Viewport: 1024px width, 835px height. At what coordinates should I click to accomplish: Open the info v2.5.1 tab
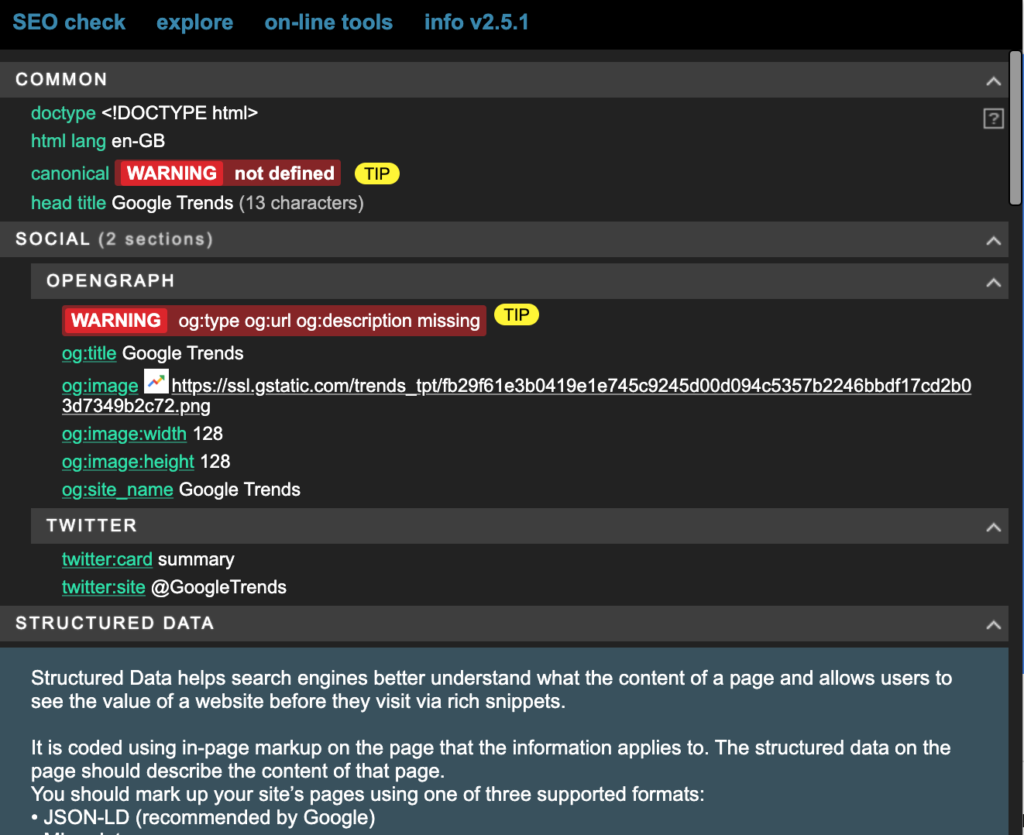[x=476, y=22]
